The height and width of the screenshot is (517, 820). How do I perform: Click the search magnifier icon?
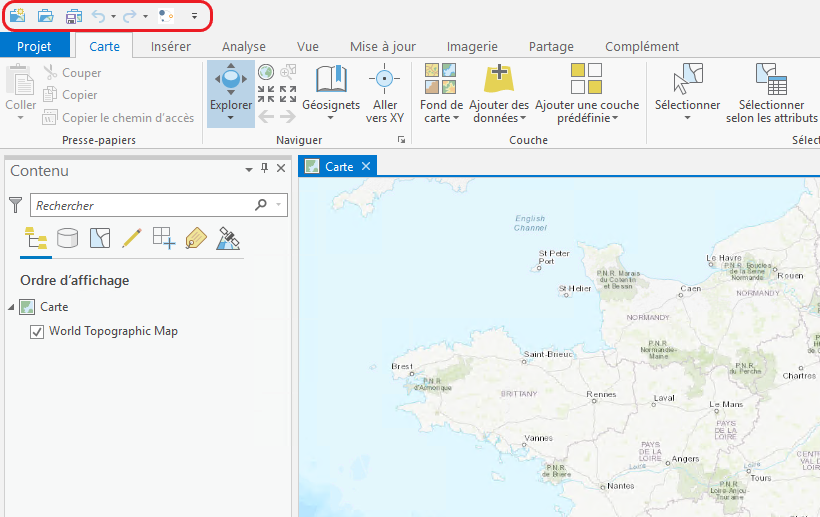click(261, 205)
